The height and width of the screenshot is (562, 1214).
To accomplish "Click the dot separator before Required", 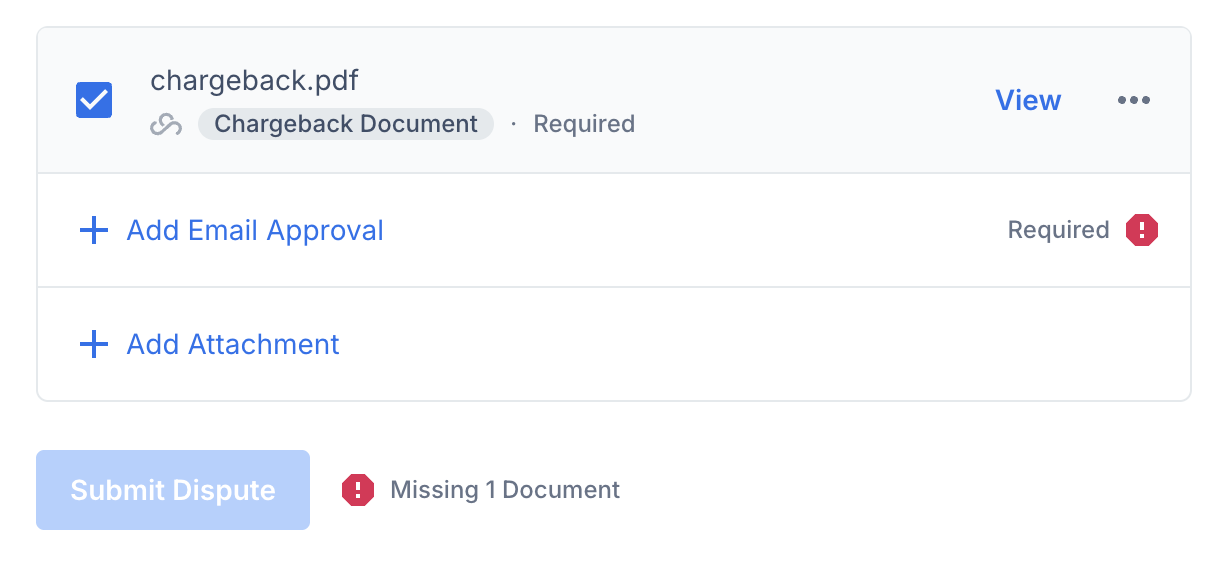I will point(514,124).
